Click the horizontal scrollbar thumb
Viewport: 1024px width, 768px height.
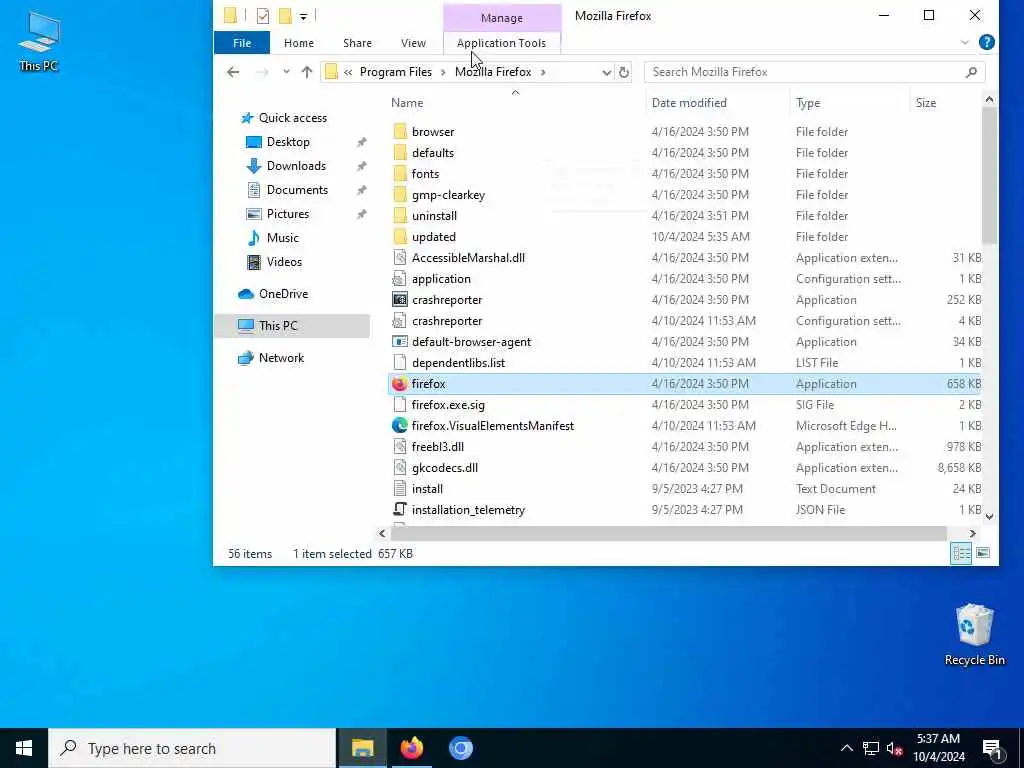pyautogui.click(x=669, y=534)
